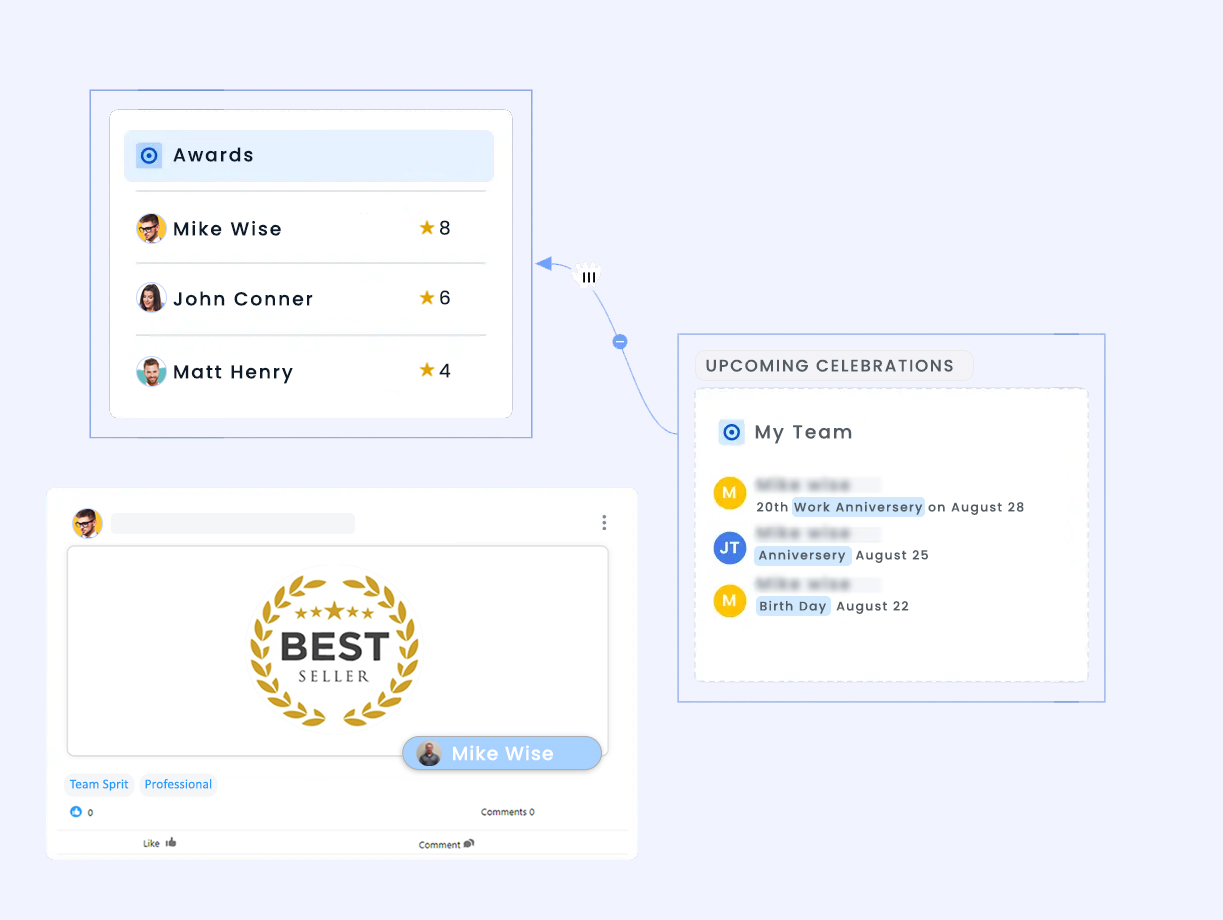Select the Team Sprit tag
Viewport: 1223px width, 920px height.
coord(99,785)
